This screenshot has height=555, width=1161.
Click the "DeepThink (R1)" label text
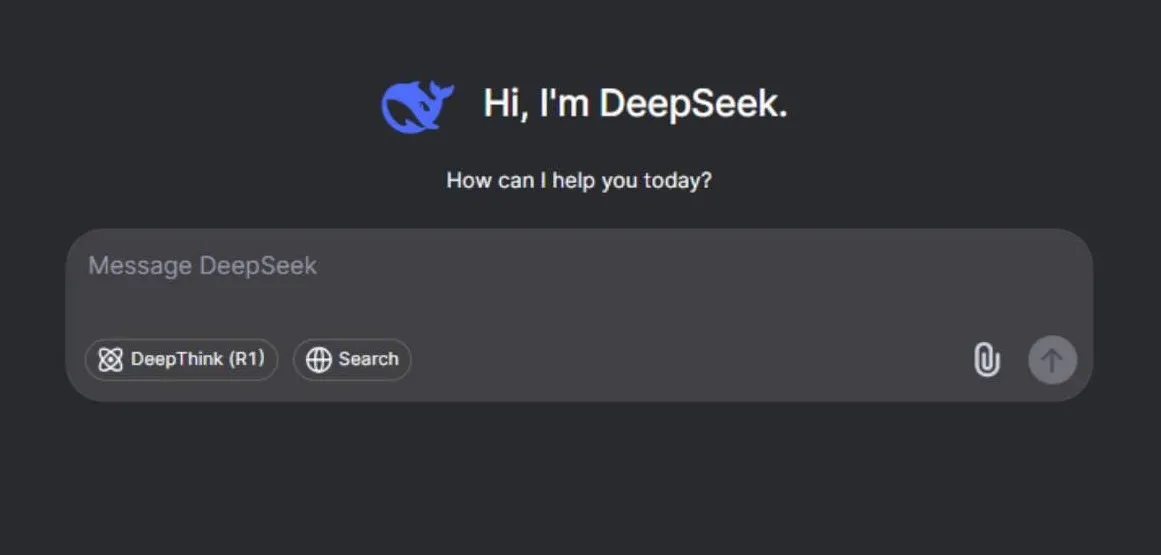(198, 359)
